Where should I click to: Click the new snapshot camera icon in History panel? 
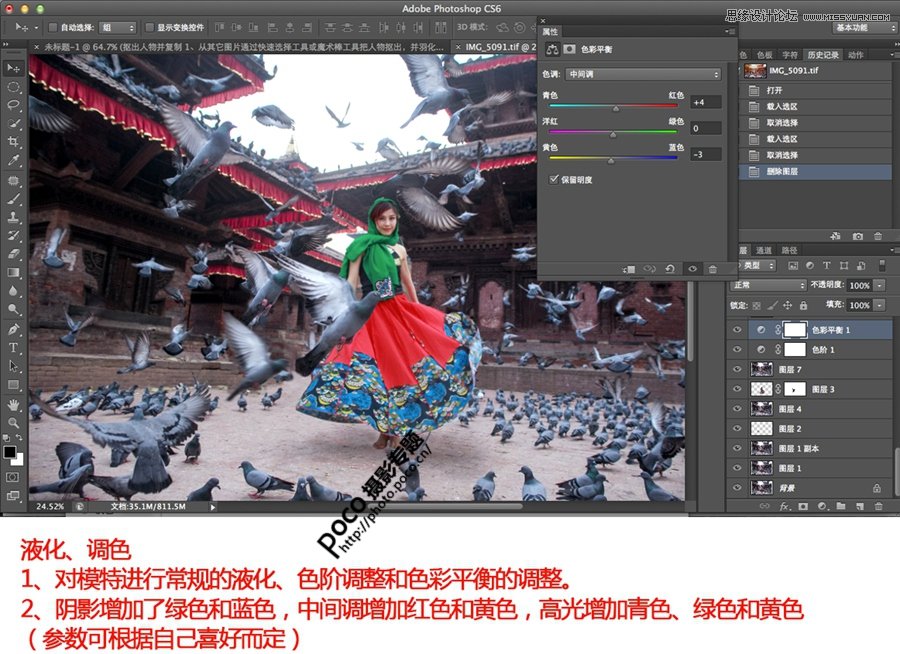tap(858, 235)
